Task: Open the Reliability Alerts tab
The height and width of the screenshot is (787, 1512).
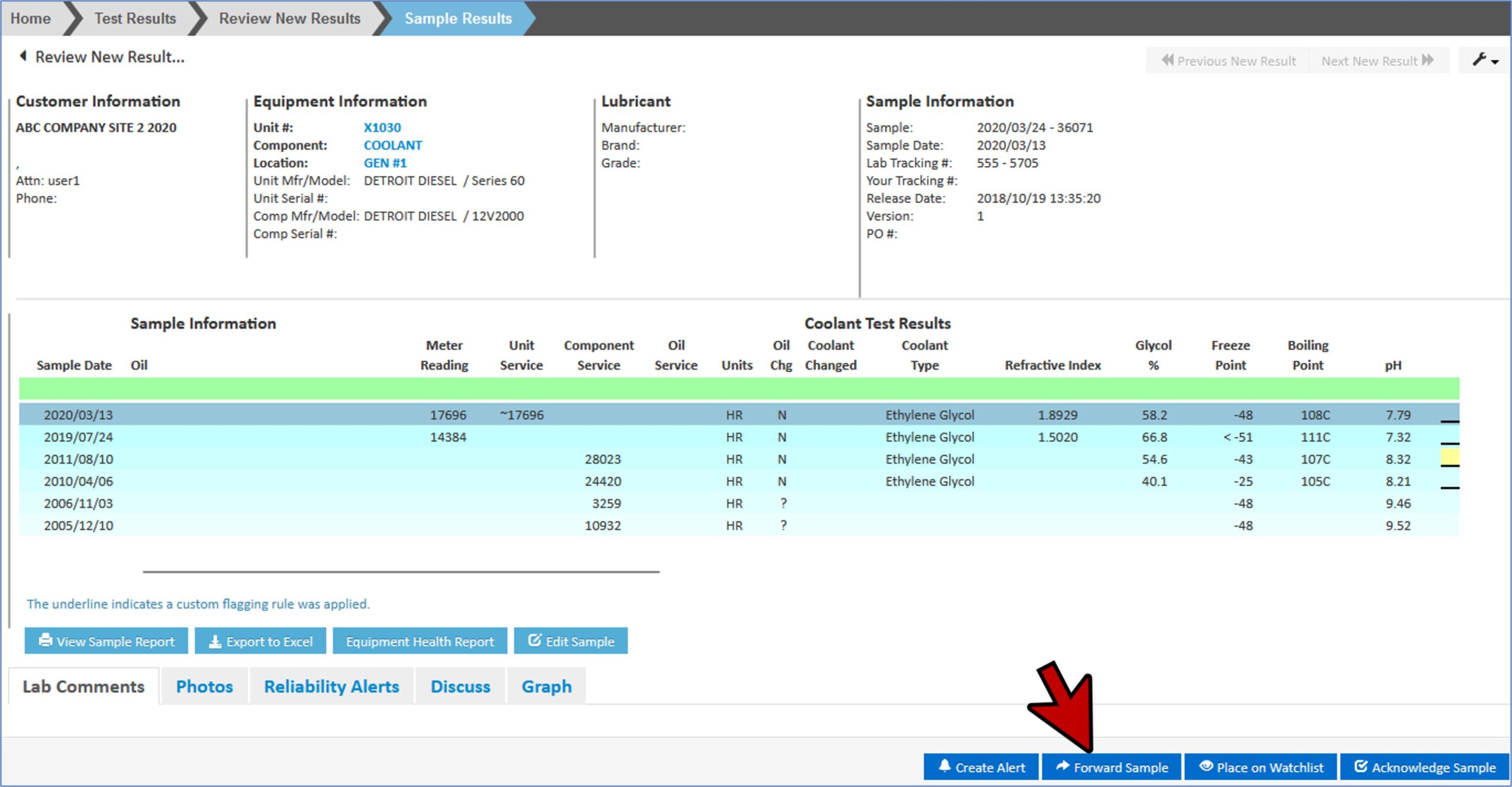Action: (331, 687)
